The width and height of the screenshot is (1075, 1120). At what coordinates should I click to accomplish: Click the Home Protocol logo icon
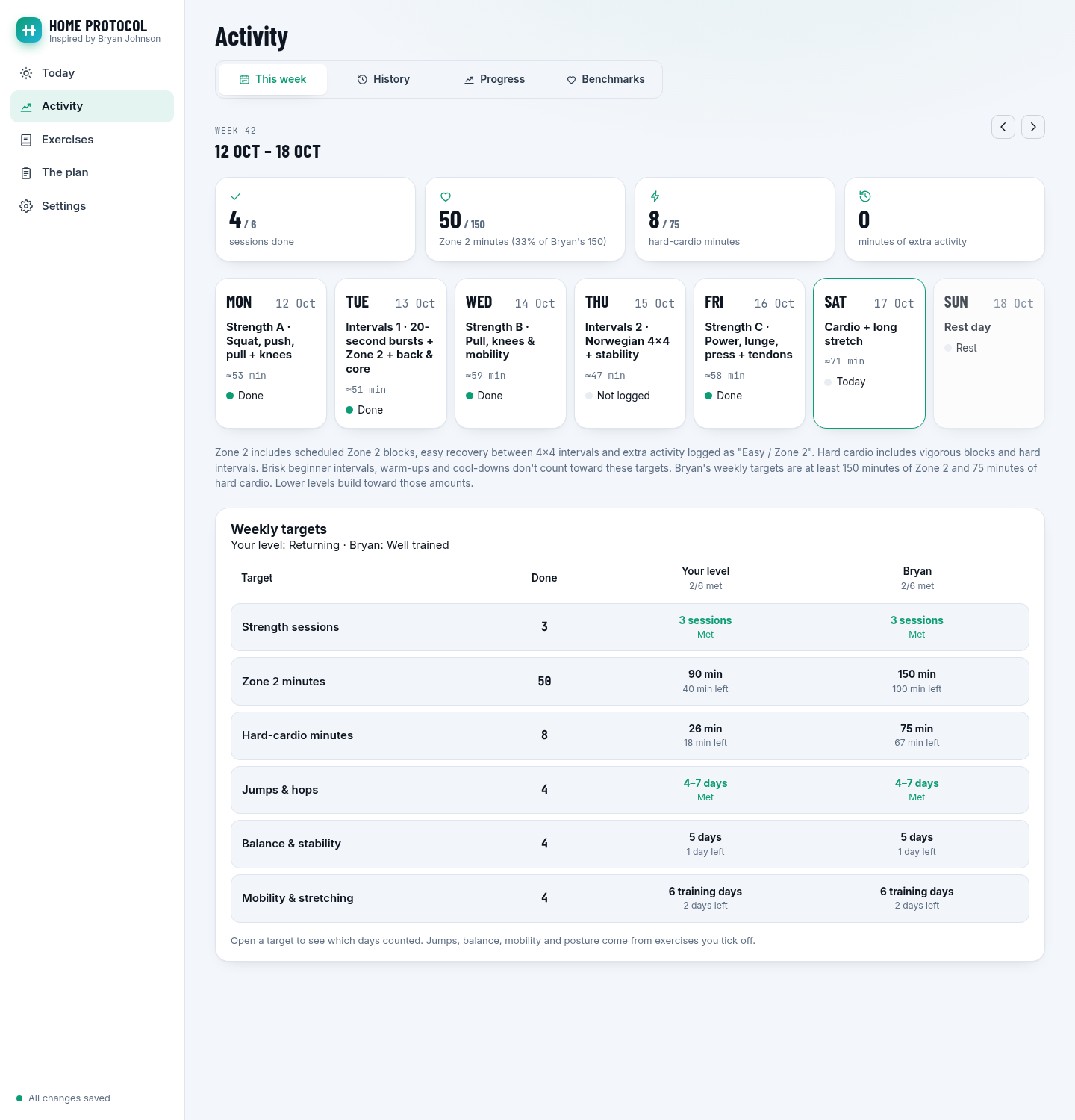29,30
